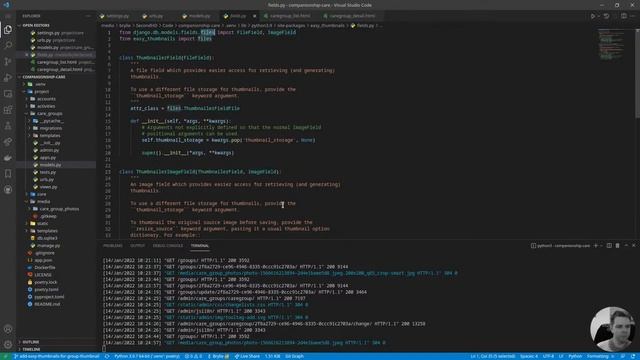
Task: Click the Run Python file play button
Action: click(593, 16)
